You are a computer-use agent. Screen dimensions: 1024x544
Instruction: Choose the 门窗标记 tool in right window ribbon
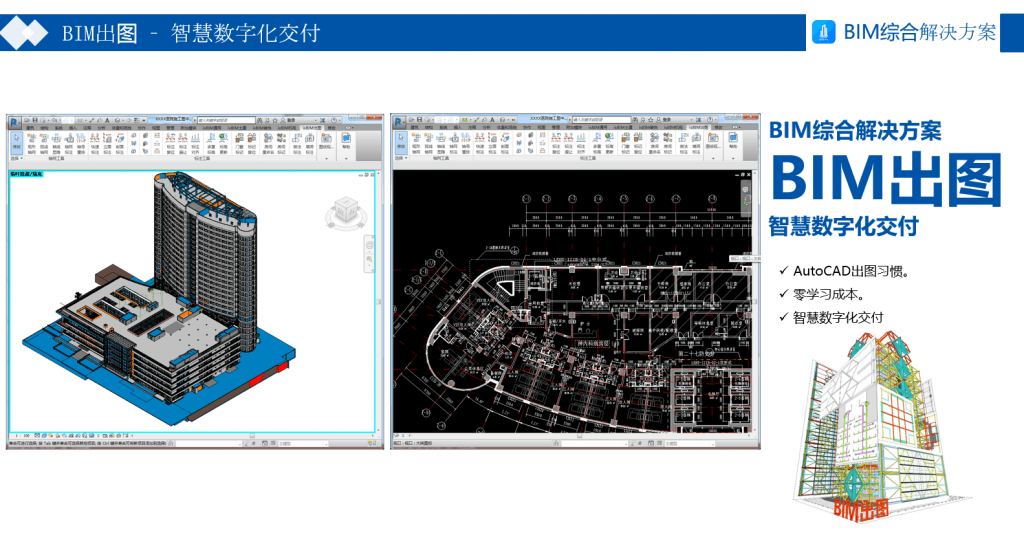coord(626,143)
